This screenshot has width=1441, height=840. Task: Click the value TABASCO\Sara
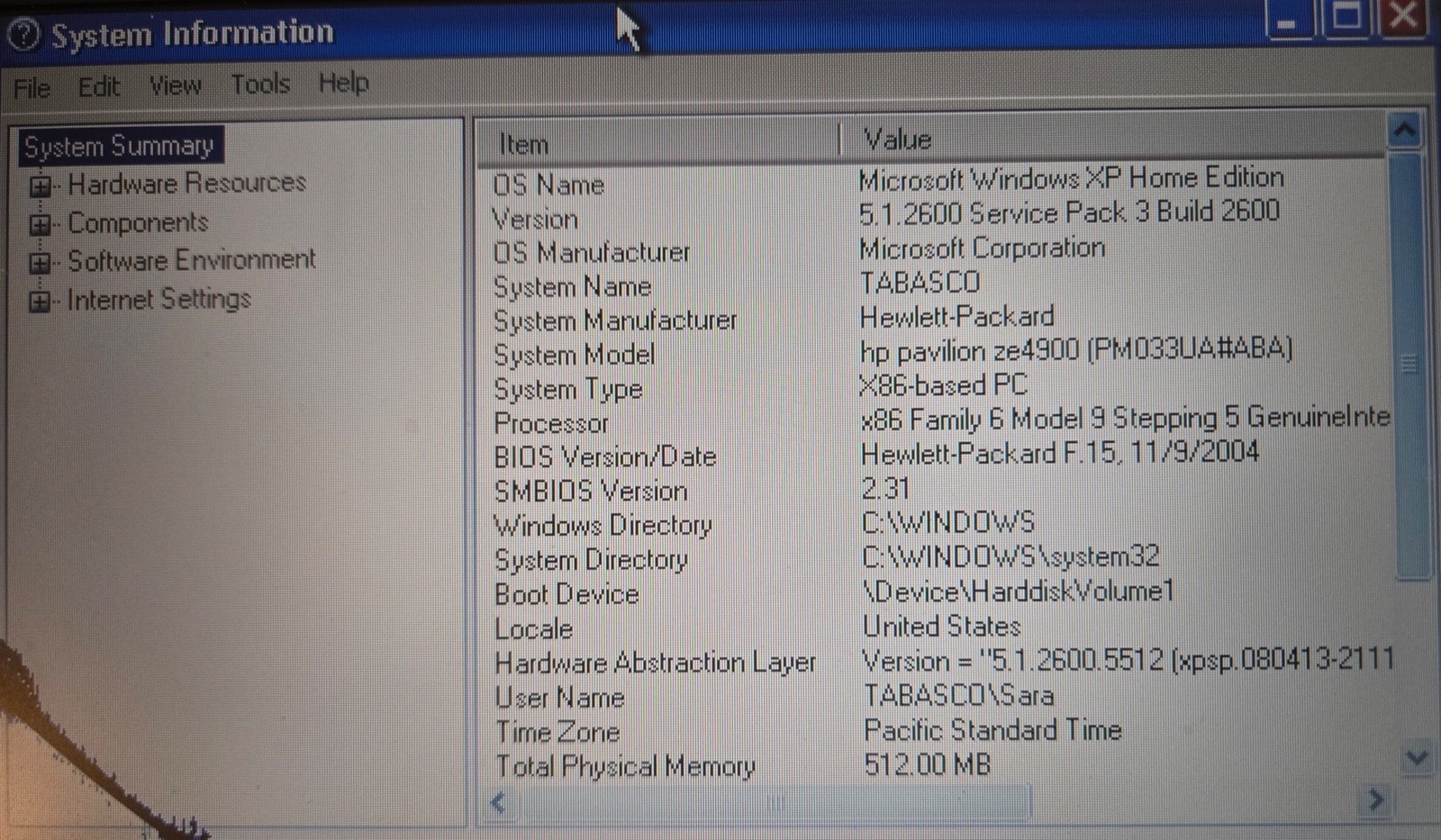pos(958,695)
